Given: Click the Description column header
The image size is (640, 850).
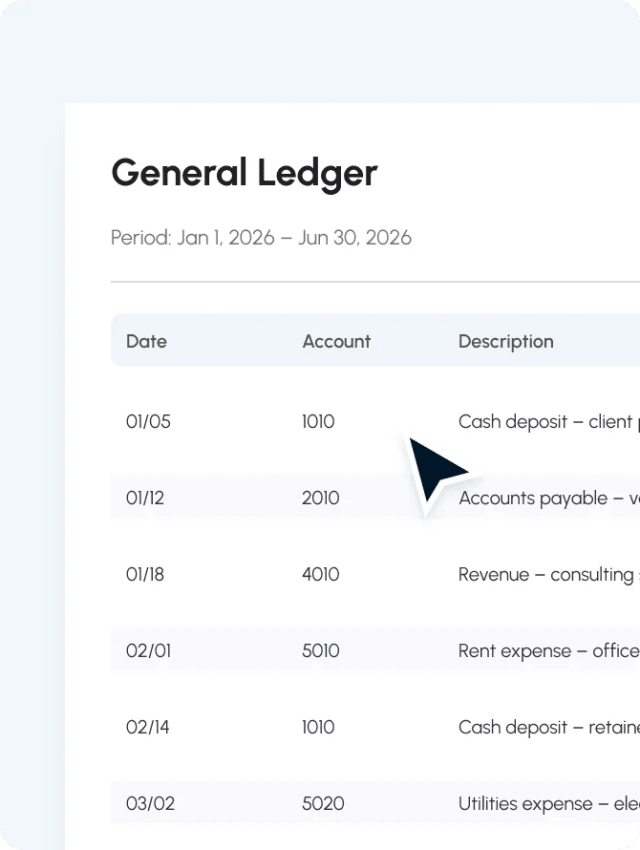Looking at the screenshot, I should pyautogui.click(x=506, y=342).
